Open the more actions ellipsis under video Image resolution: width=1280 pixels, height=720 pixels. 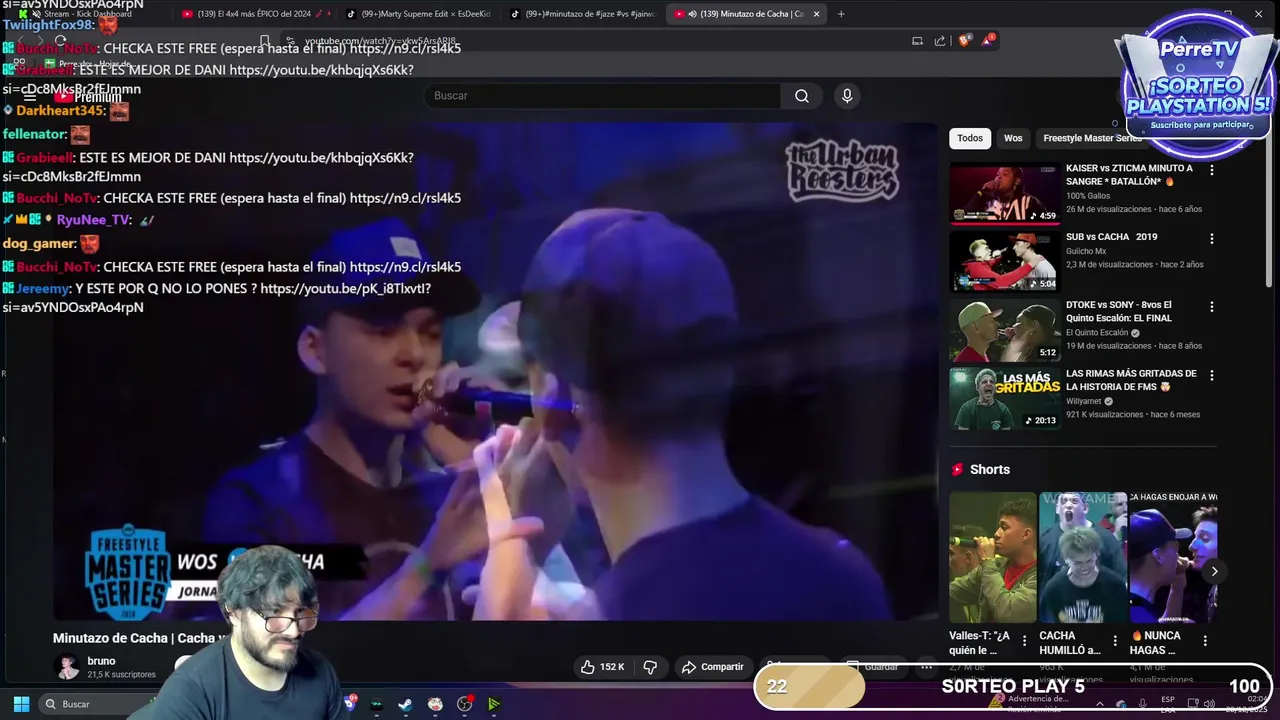[x=927, y=667]
